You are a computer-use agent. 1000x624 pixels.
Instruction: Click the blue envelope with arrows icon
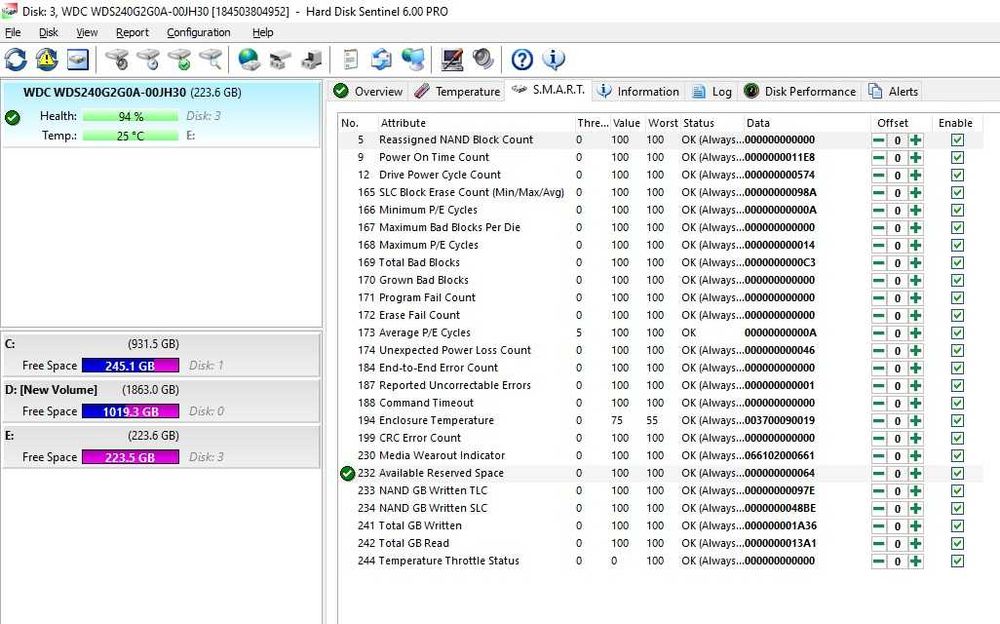[381, 59]
